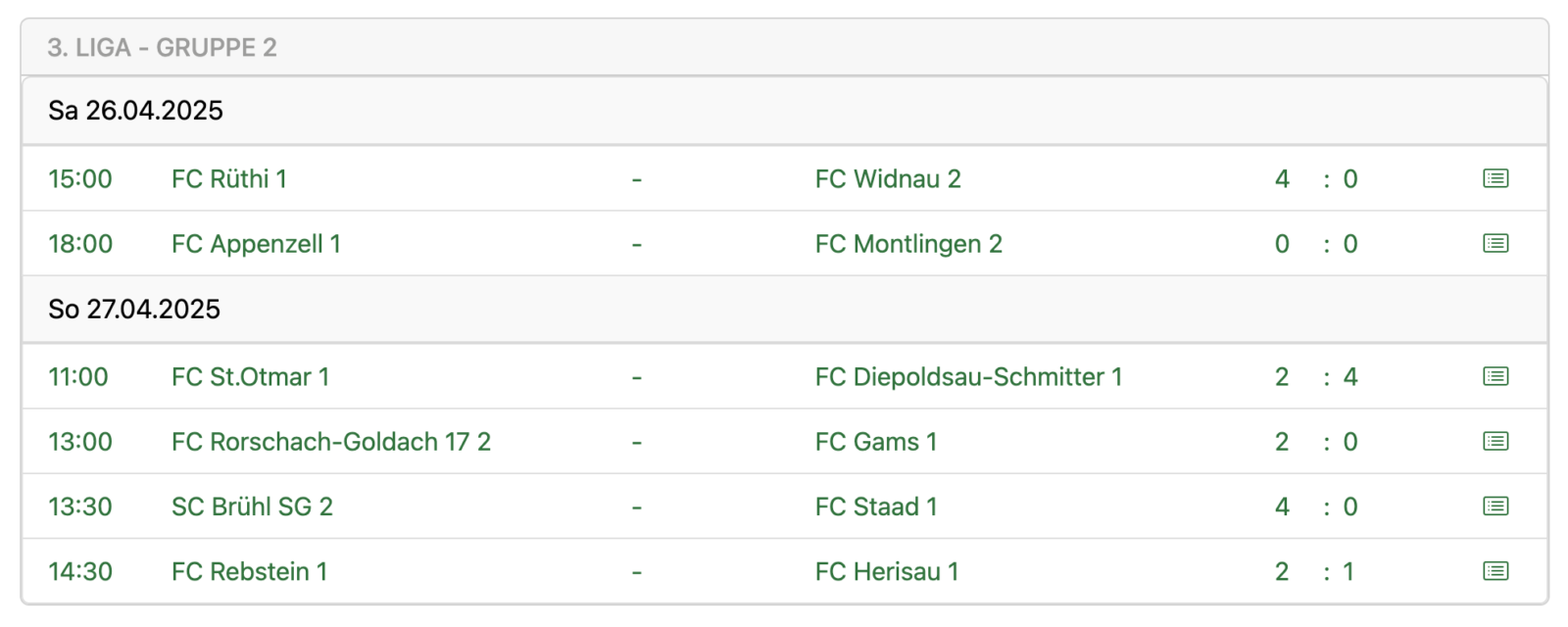The image size is (1568, 627).
Task: View match report icon for SC Brühl game
Action: [1495, 506]
